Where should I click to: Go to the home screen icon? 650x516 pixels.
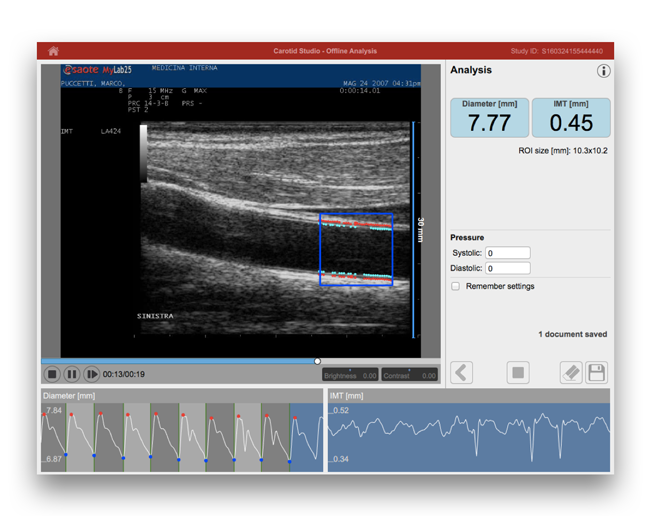(53, 51)
